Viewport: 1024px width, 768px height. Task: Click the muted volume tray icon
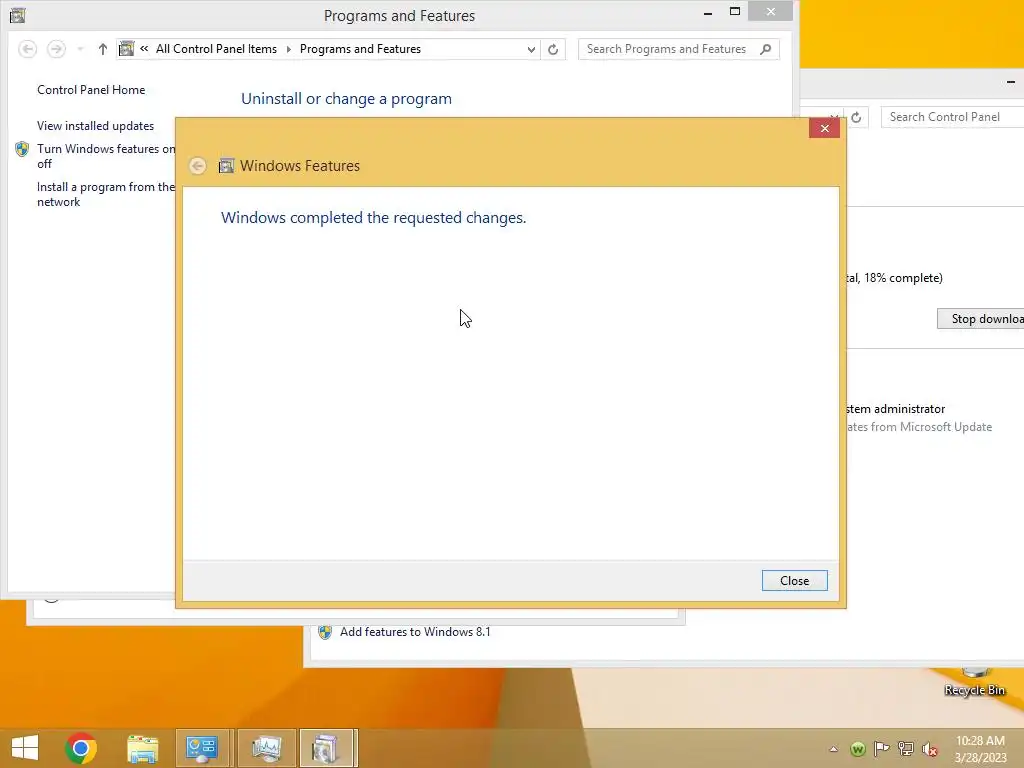point(930,749)
